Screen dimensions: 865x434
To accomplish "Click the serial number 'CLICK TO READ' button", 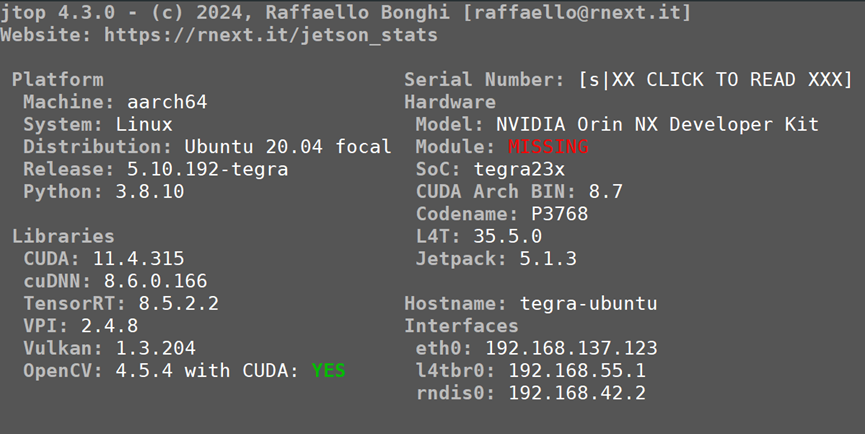I will pos(716,79).
